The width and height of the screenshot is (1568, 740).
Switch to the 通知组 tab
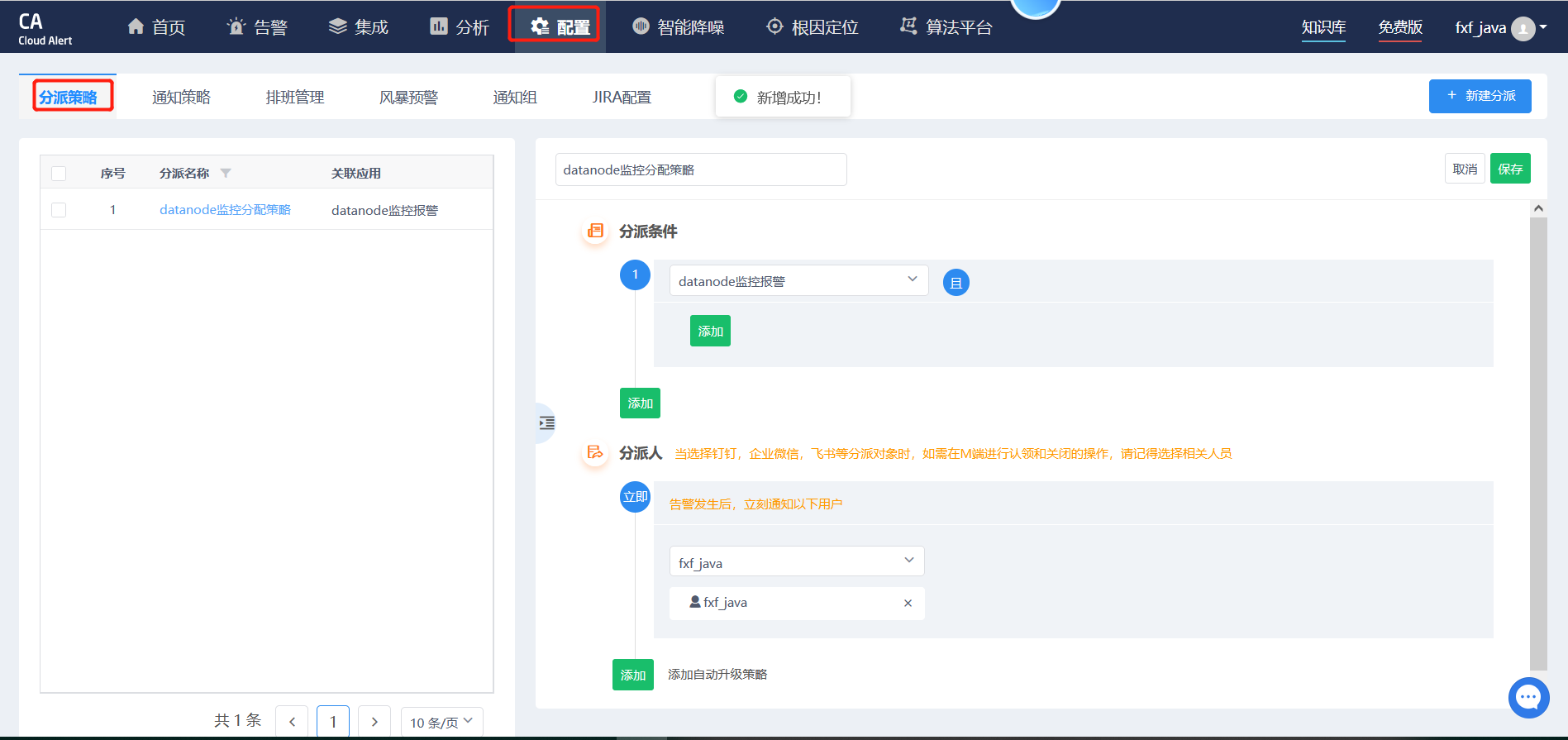coord(515,97)
